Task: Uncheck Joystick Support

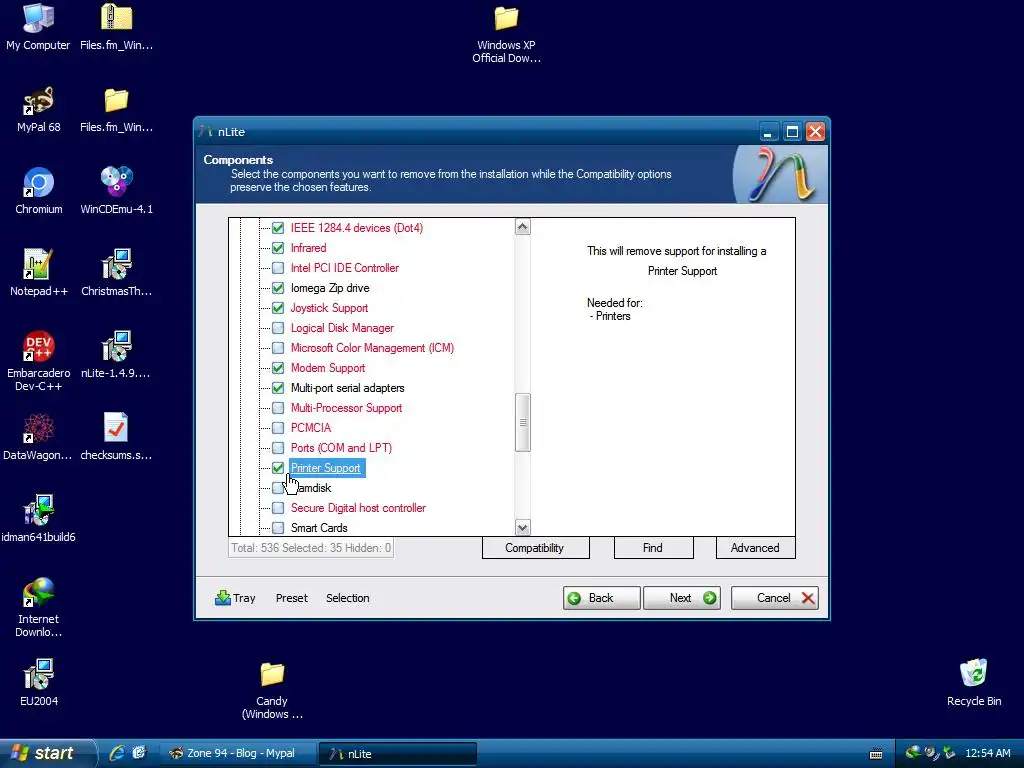Action: pos(278,308)
